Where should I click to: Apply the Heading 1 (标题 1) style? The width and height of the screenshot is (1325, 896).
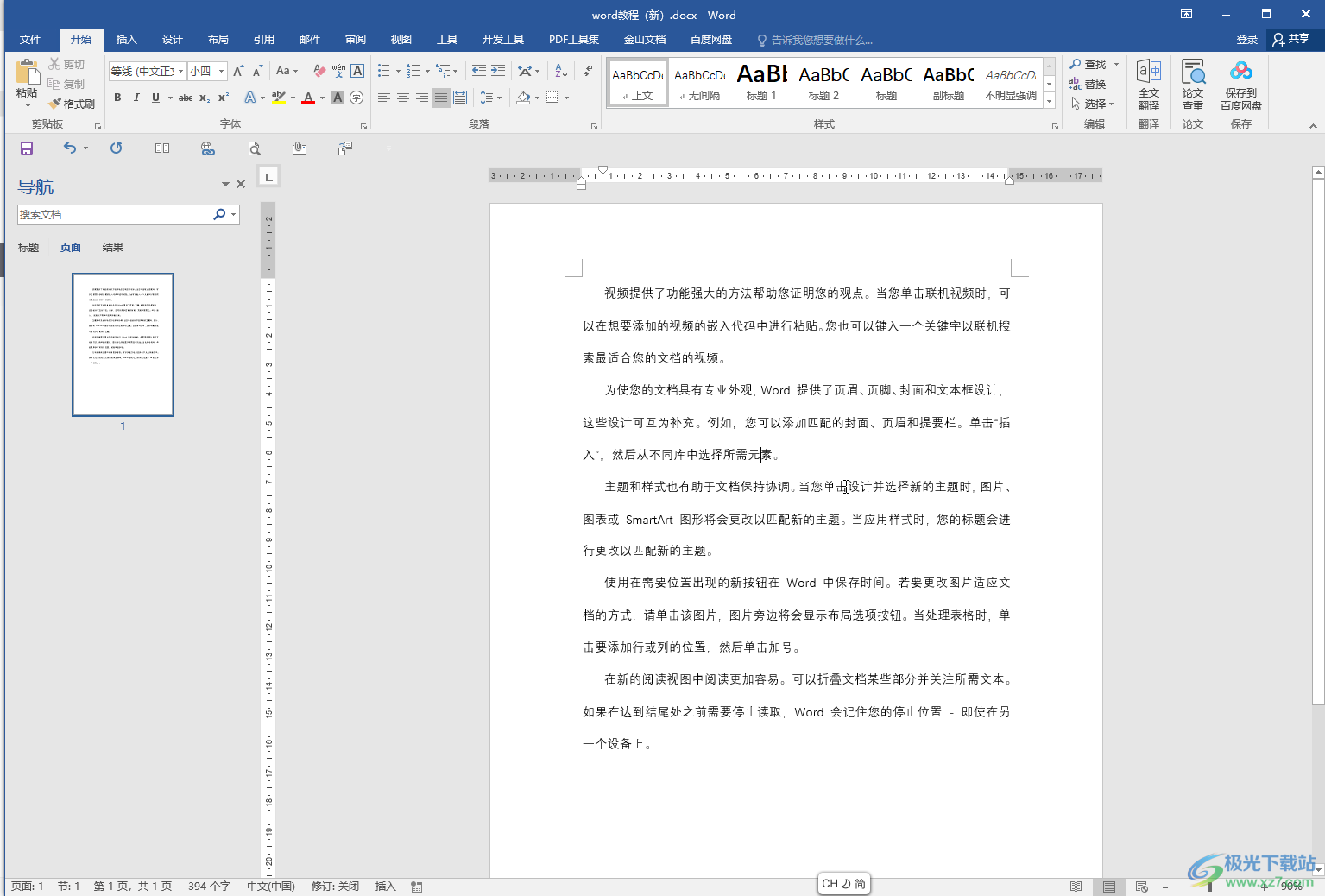coord(761,83)
